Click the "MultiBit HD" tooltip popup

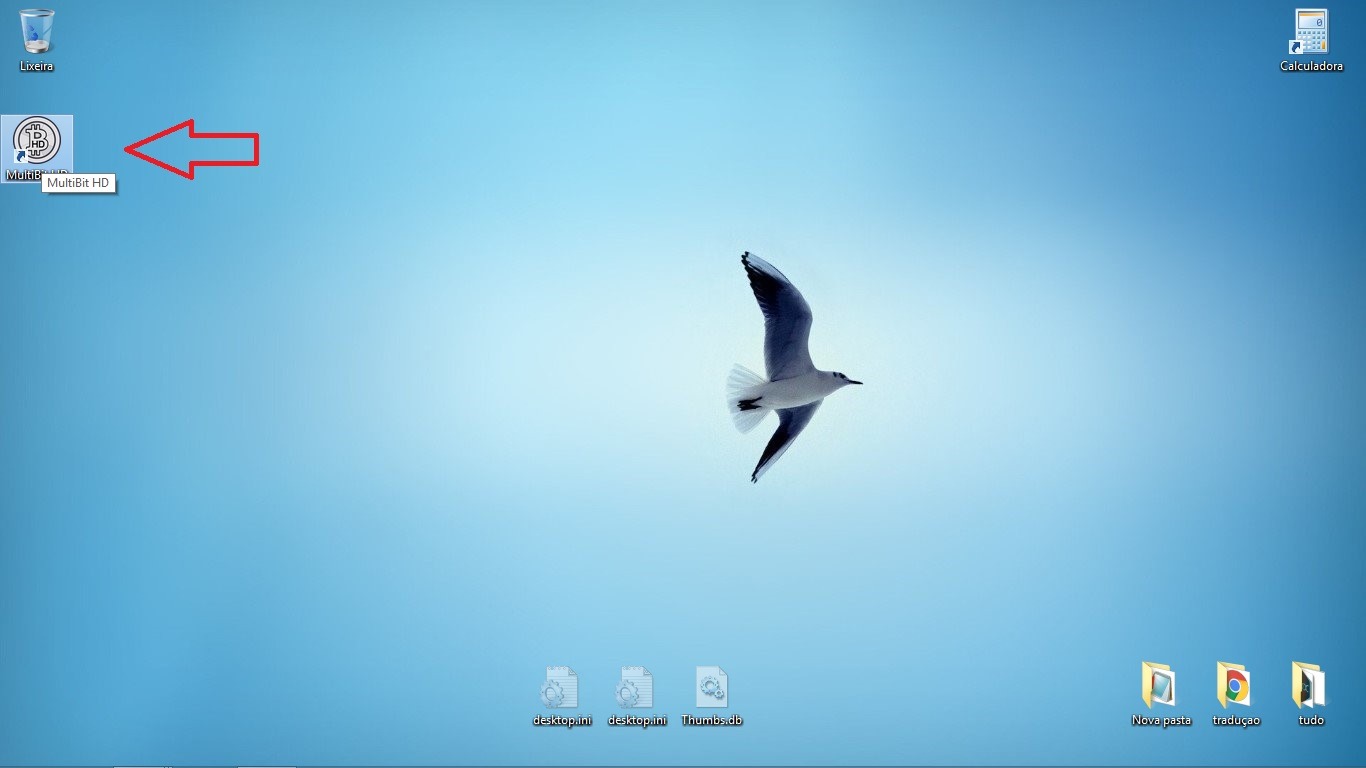pos(79,184)
